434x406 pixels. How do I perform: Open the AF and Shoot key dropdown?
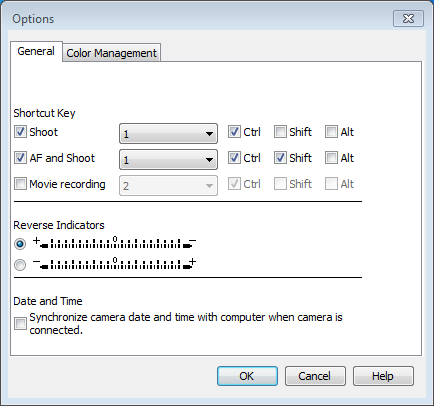168,160
